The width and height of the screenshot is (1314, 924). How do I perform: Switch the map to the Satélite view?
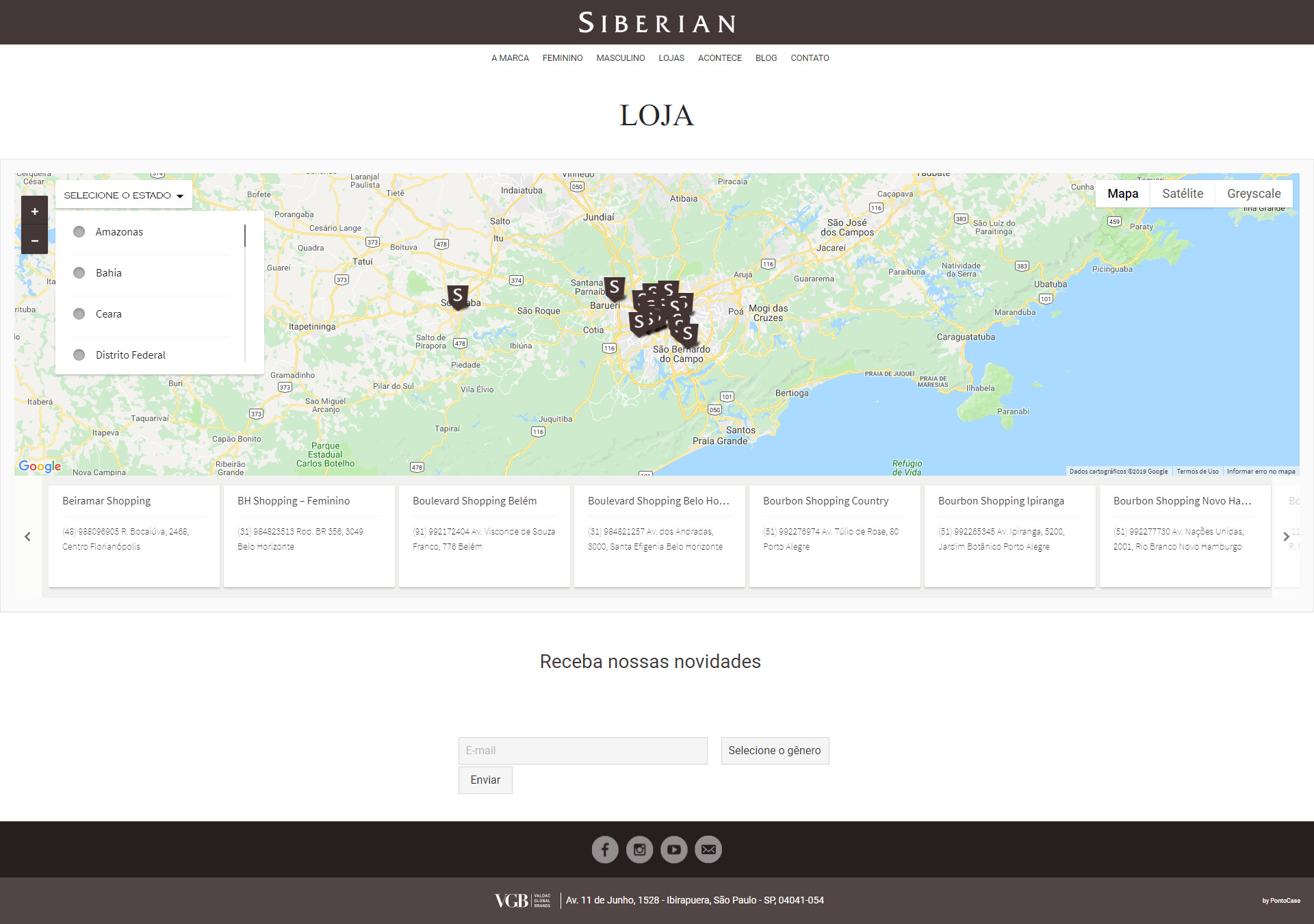[1182, 194]
